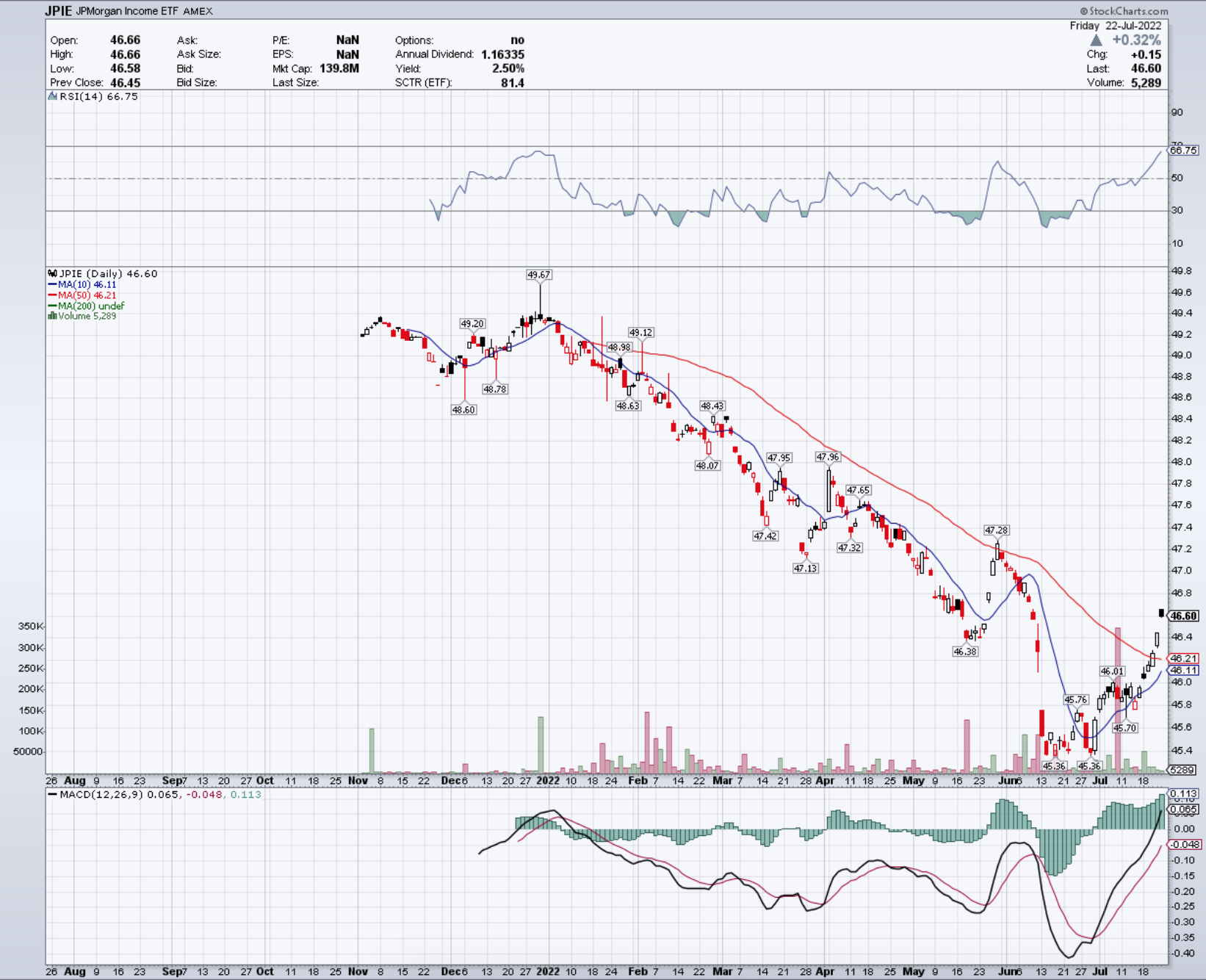The image size is (1206, 980).
Task: Click the Prev Close value 46.45
Action: pyautogui.click(x=125, y=82)
